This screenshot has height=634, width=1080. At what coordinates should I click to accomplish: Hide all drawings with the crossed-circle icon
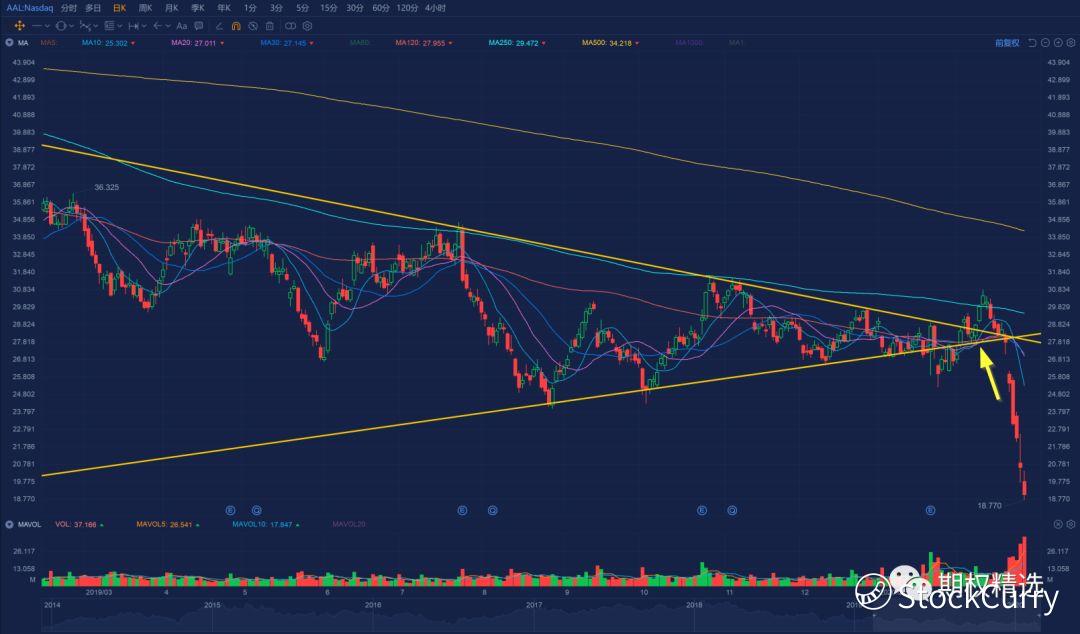click(x=253, y=25)
